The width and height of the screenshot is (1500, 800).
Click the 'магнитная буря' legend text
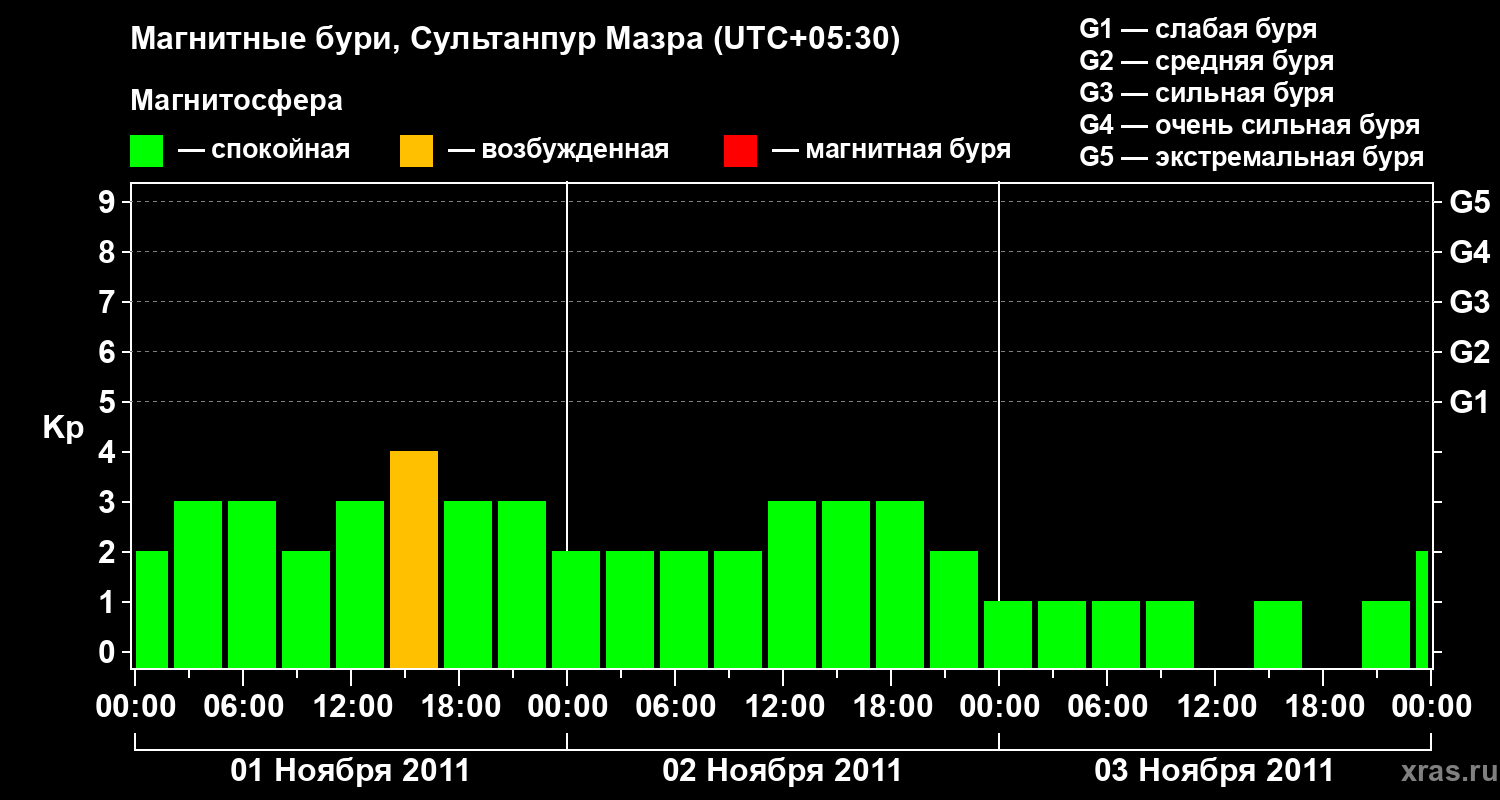(908, 150)
